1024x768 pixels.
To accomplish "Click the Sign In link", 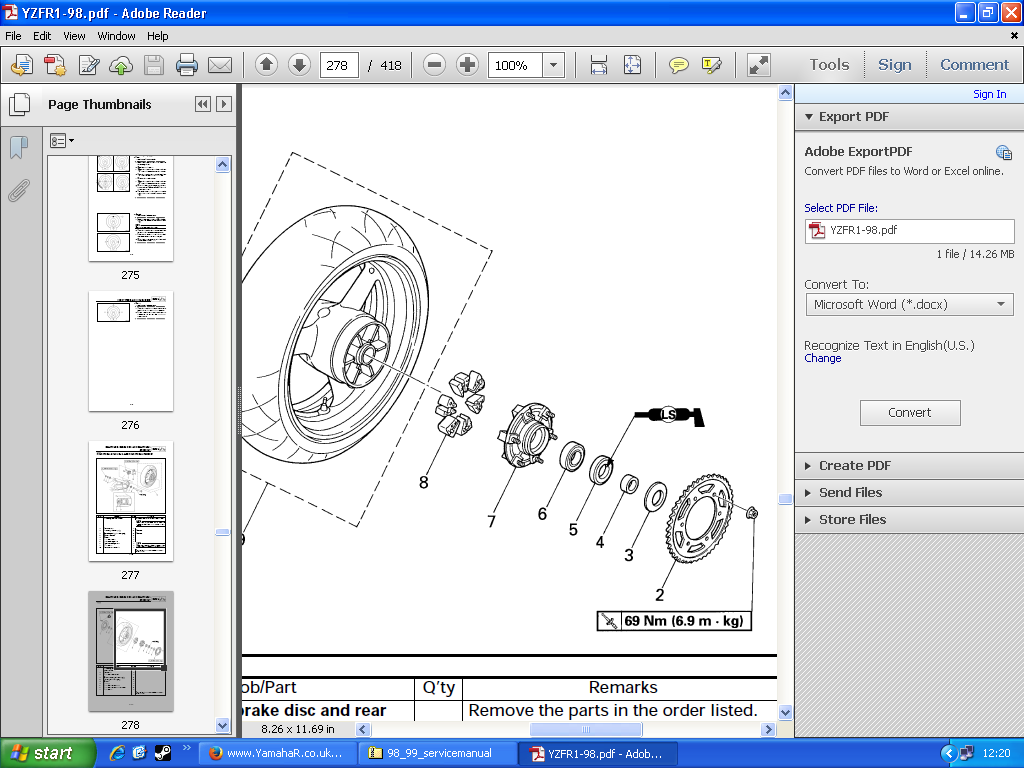I will 989,94.
